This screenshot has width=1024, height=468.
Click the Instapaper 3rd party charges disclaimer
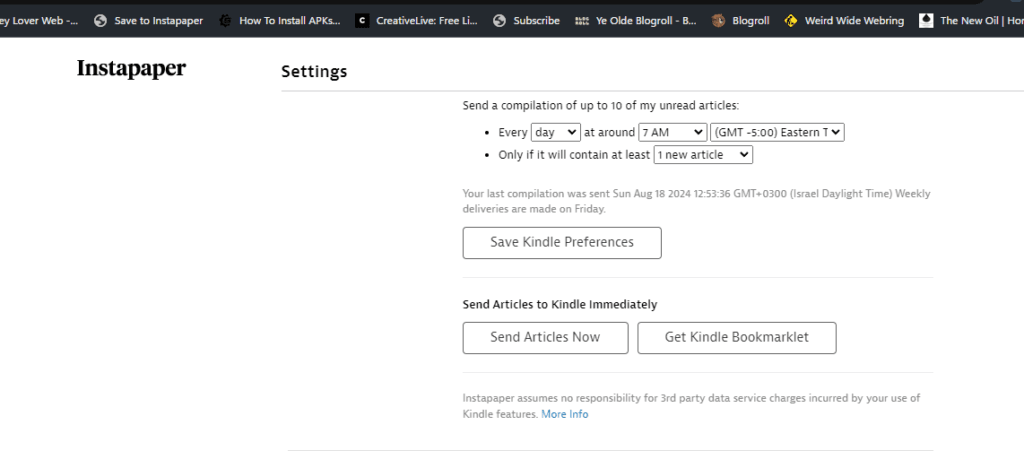[691, 406]
